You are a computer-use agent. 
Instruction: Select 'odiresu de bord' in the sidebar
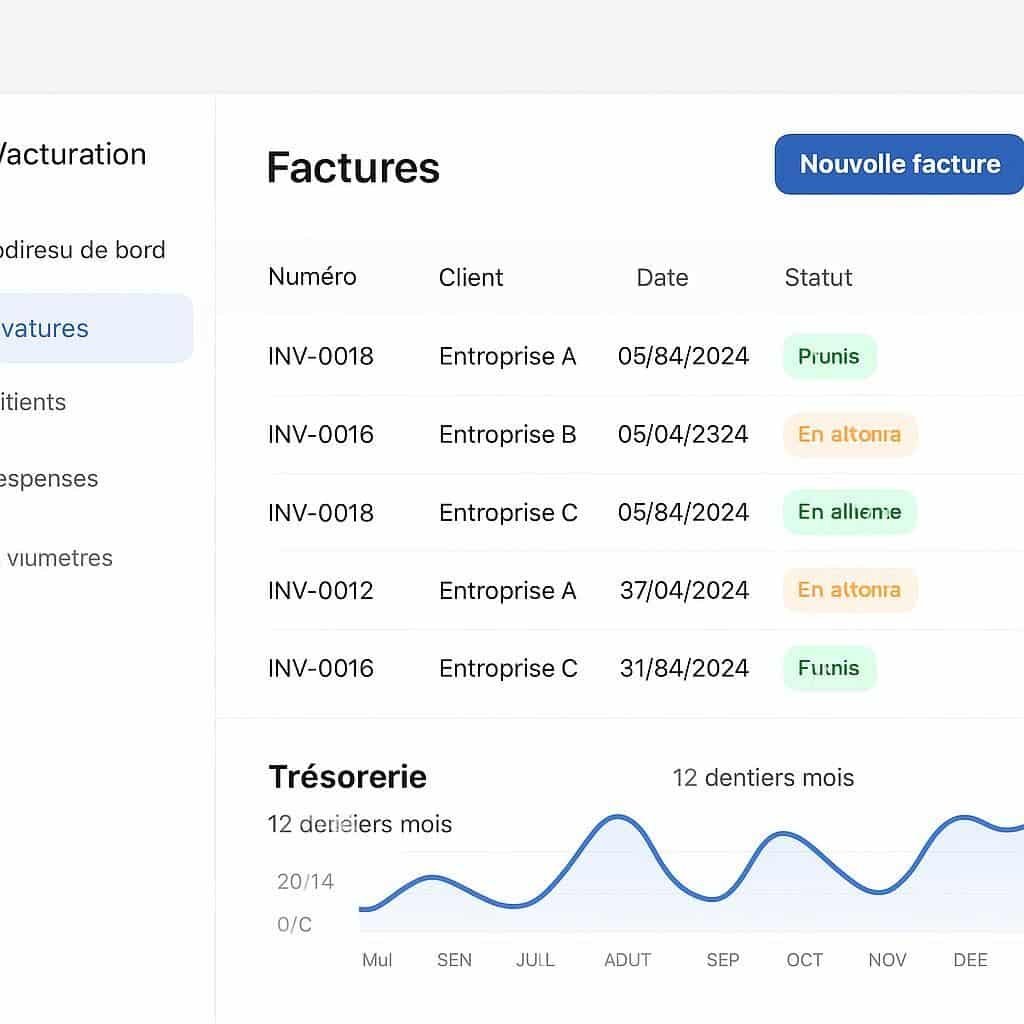[x=83, y=250]
